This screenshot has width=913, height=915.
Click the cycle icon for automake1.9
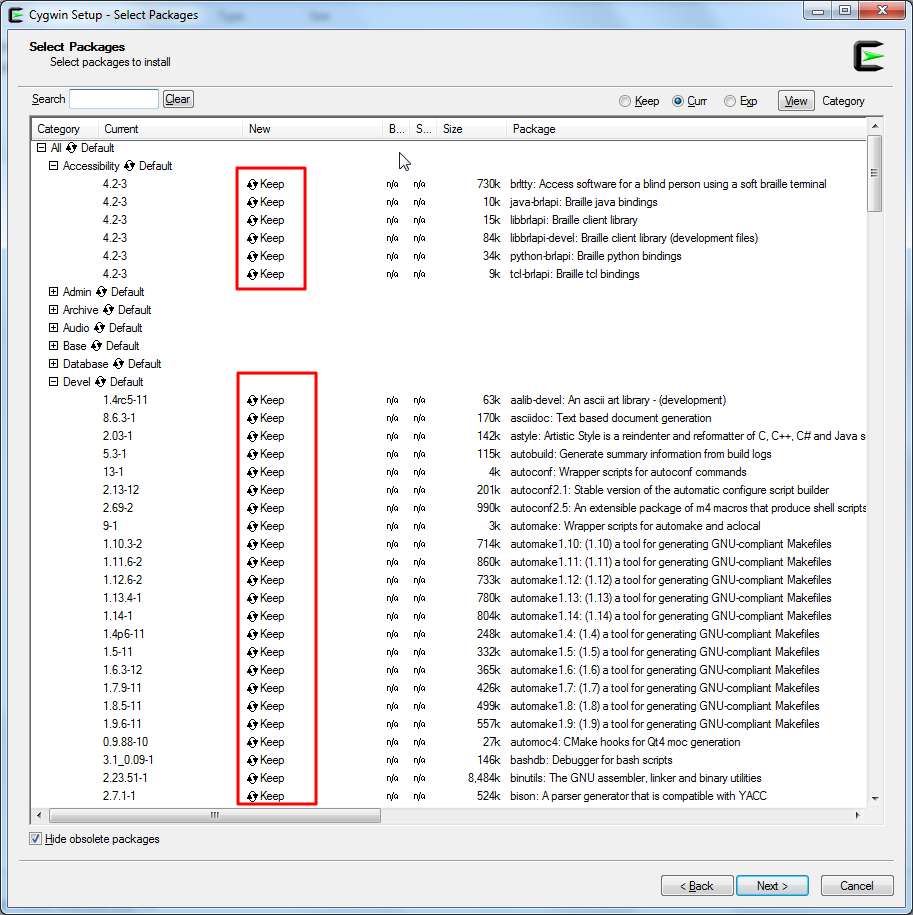point(252,724)
